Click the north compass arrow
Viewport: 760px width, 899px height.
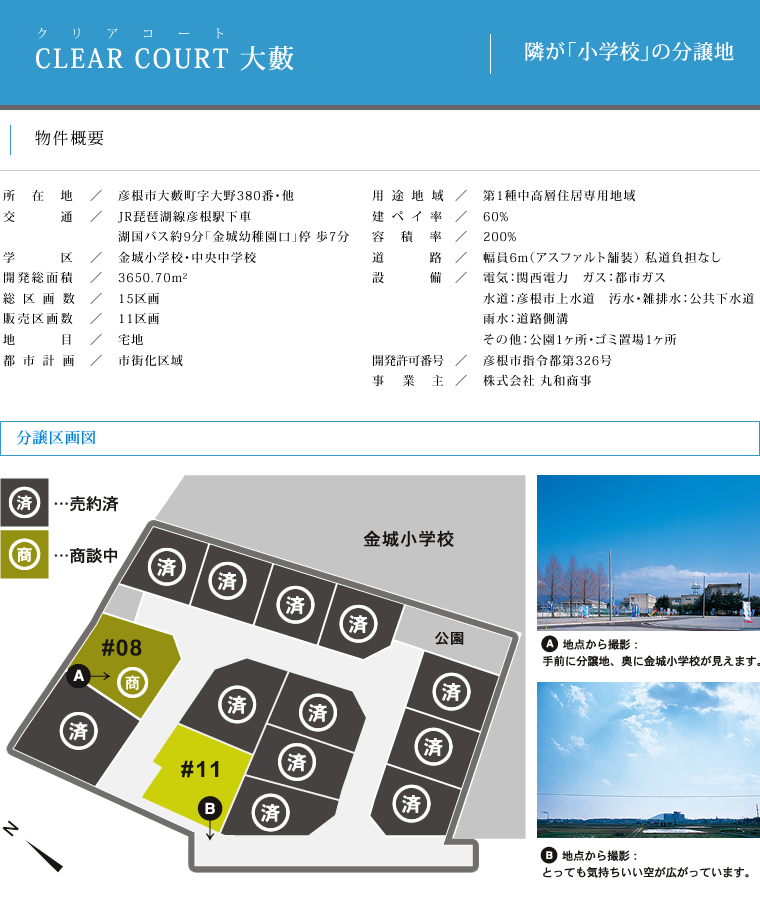(42, 853)
